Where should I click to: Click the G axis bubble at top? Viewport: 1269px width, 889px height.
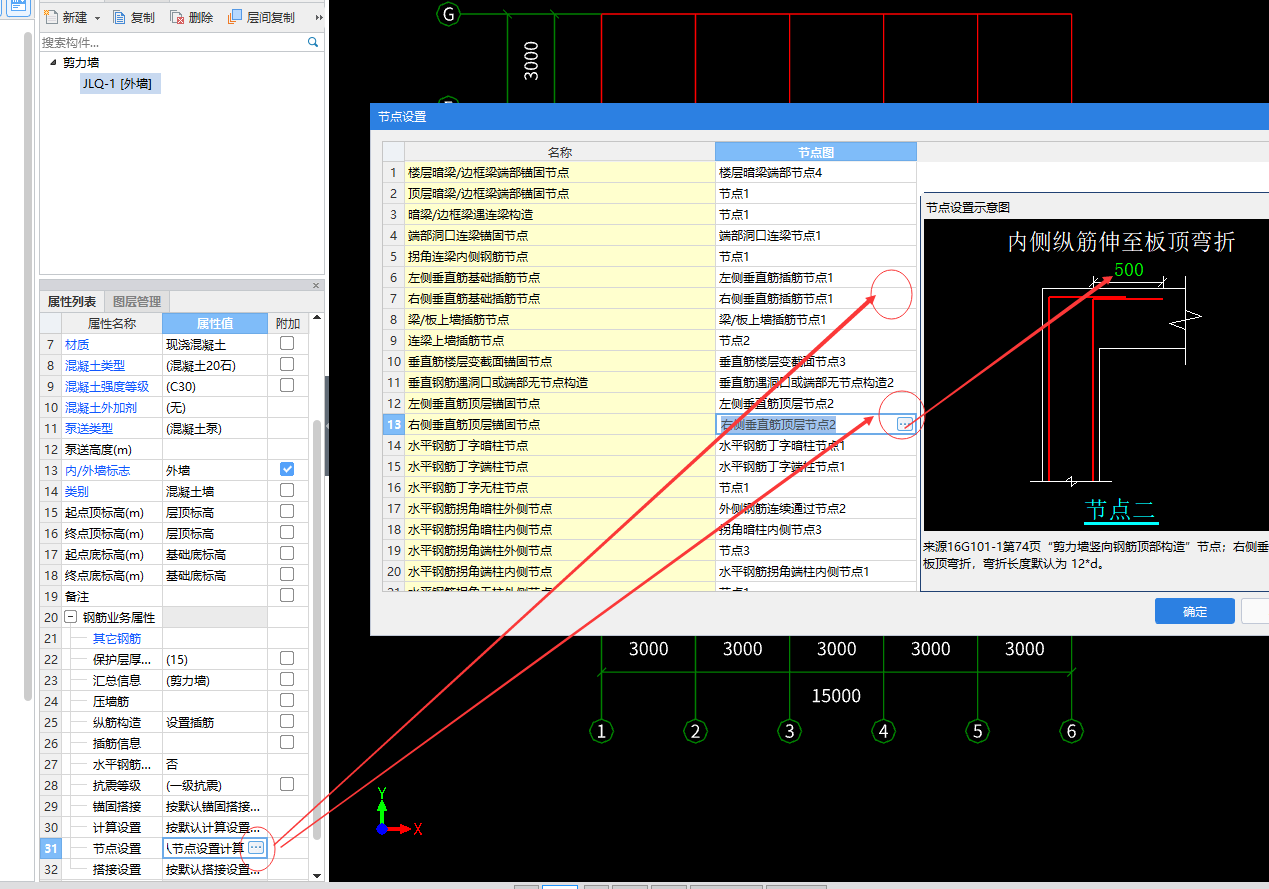[x=449, y=14]
